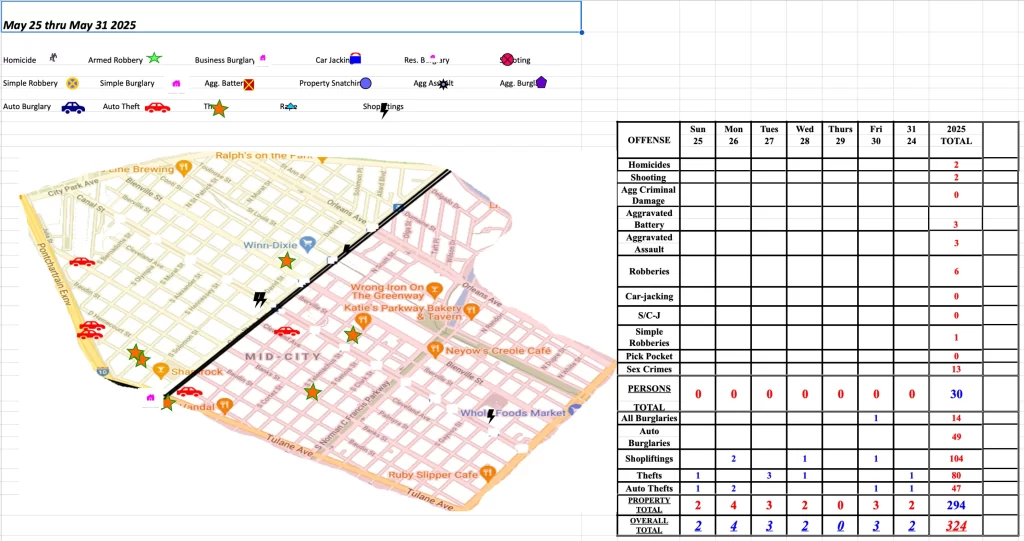Select the Shopliftings lightning bolt legend icon
Image resolution: width=1024 pixels, height=541 pixels.
pyautogui.click(x=384, y=110)
